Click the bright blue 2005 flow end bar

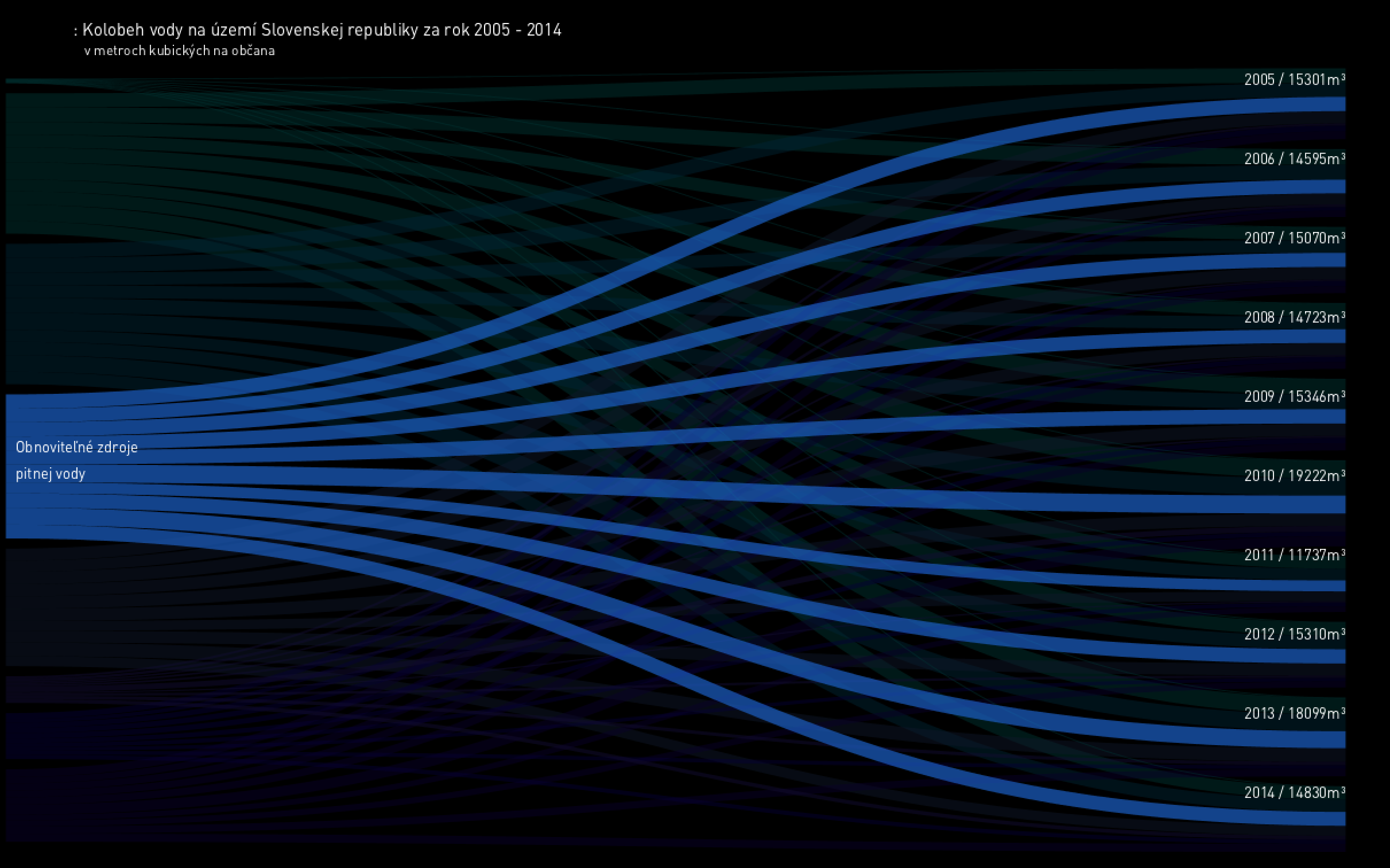[x=1321, y=104]
